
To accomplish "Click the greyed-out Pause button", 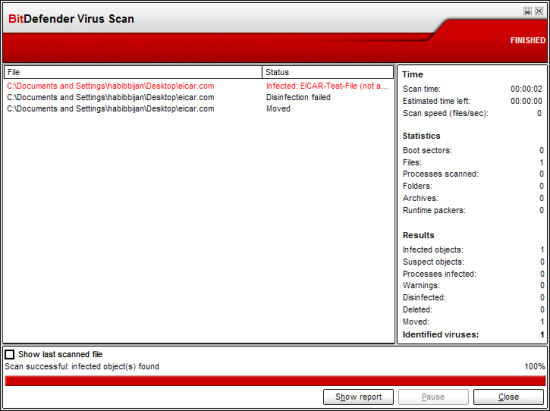I will pos(433,397).
